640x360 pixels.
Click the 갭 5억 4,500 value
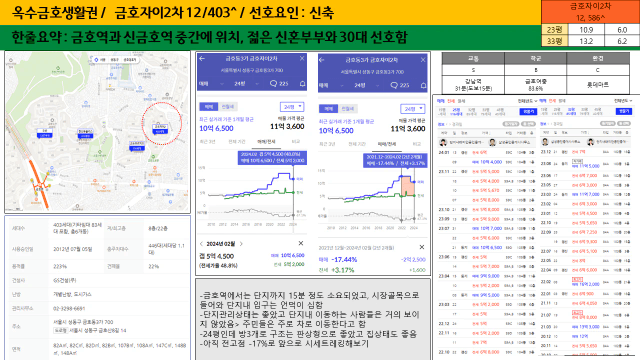pyautogui.click(x=216, y=256)
